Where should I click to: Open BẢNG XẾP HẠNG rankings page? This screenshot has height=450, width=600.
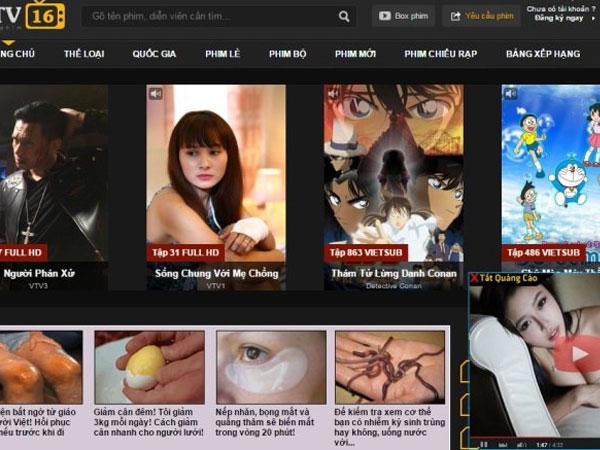543,54
